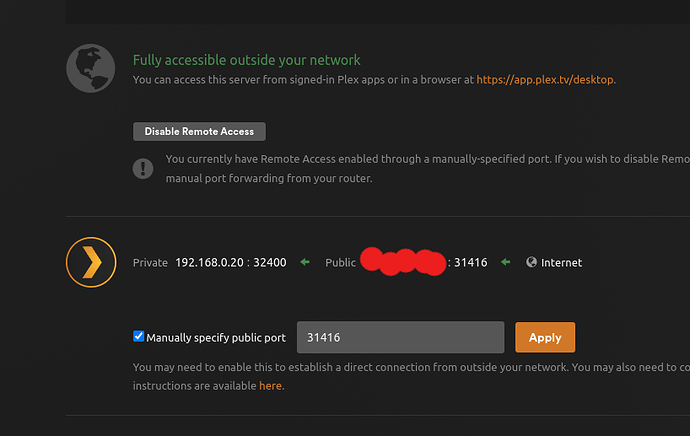Click the "Internet" label text

point(561,263)
